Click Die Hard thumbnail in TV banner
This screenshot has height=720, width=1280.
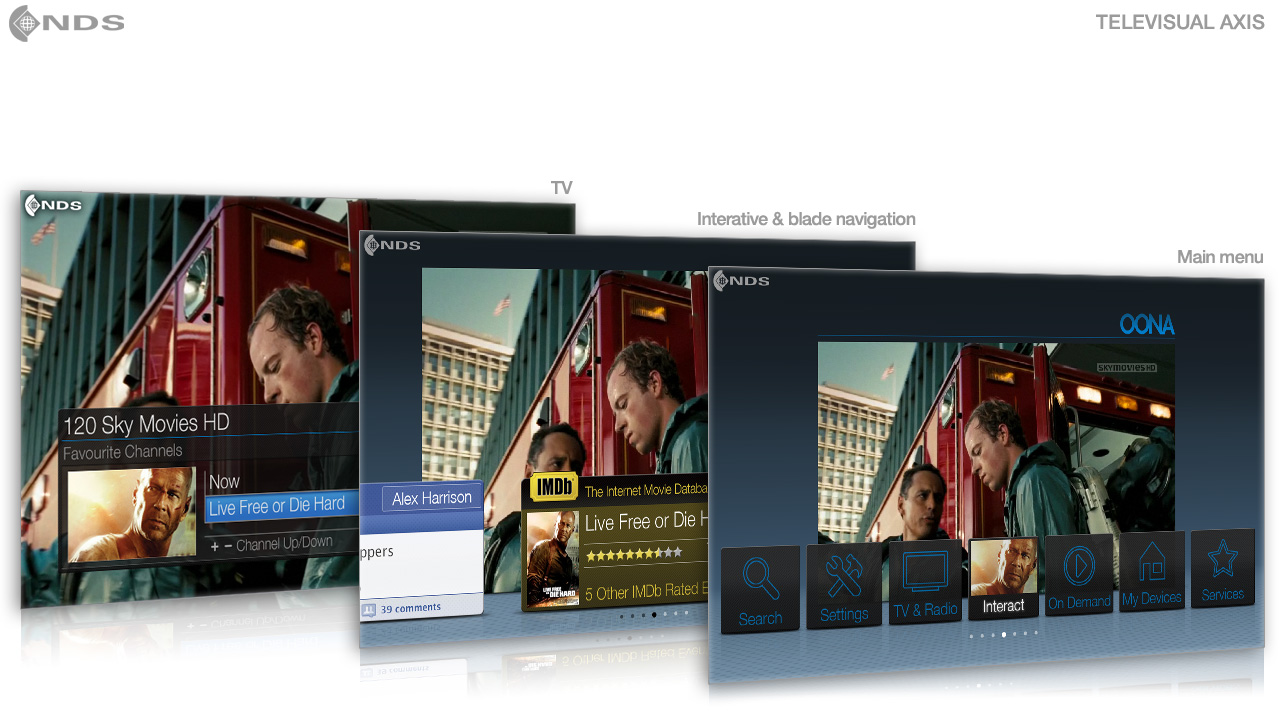tap(131, 515)
